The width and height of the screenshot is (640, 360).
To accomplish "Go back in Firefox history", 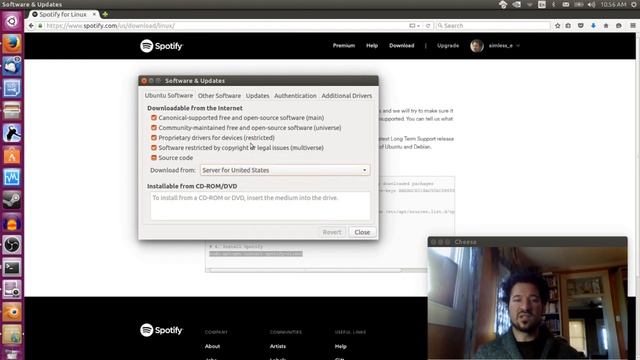I will [31, 26].
